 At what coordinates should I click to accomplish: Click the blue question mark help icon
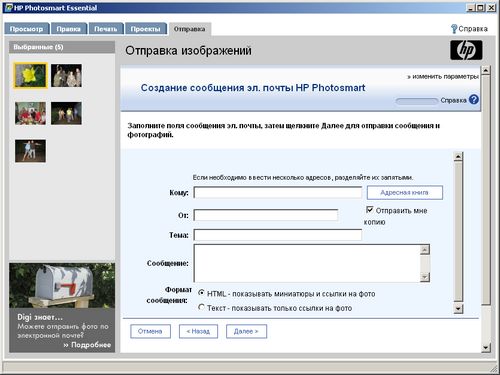pyautogui.click(x=474, y=100)
